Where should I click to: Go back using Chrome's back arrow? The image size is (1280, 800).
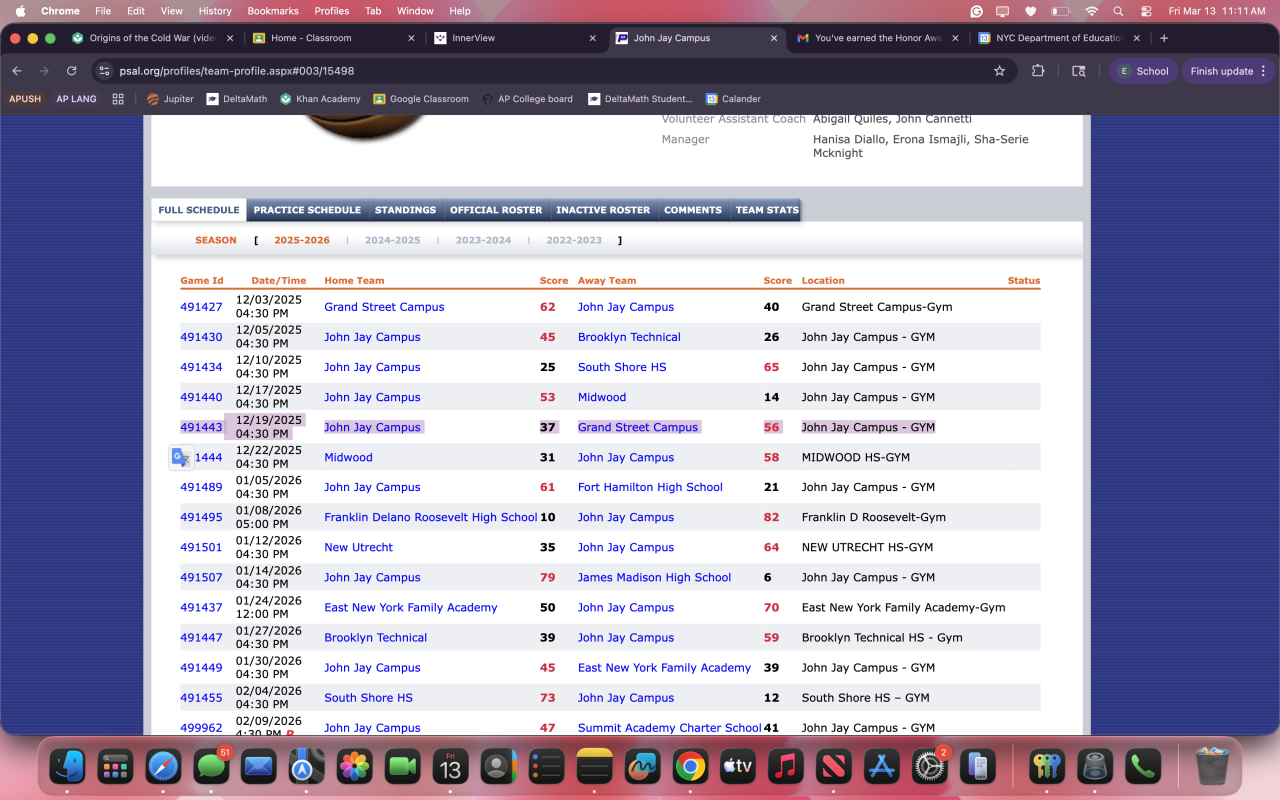coord(16,71)
